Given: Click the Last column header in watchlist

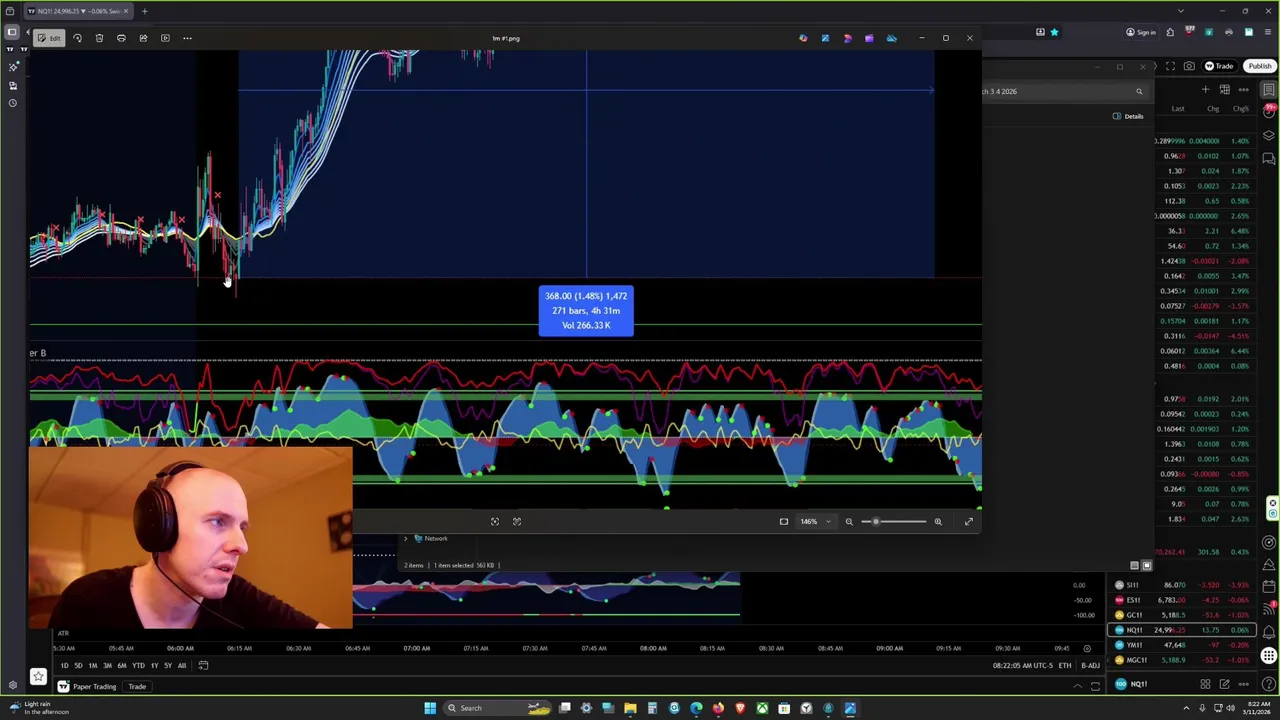Looking at the screenshot, I should click(x=1178, y=109).
